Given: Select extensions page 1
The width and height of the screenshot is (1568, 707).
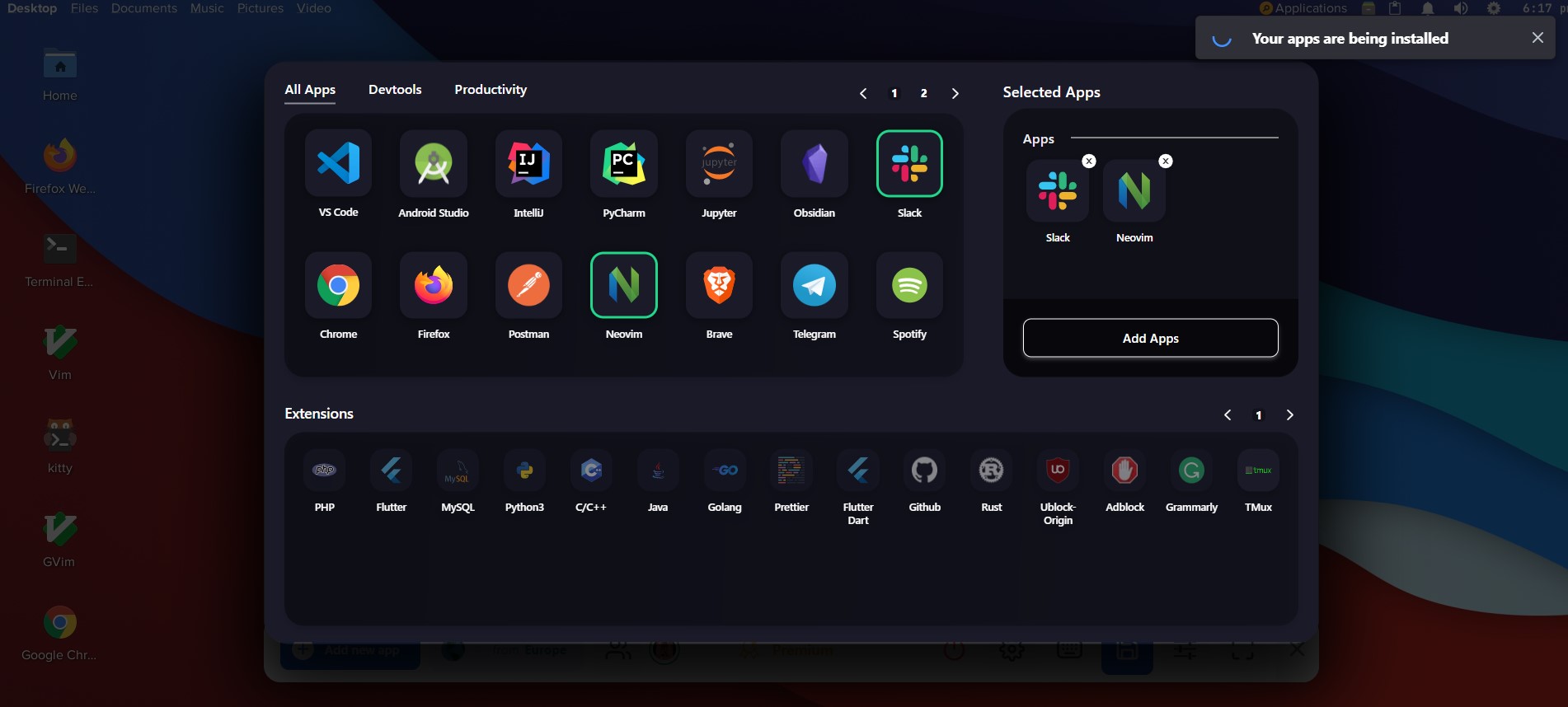Looking at the screenshot, I should [x=1258, y=415].
